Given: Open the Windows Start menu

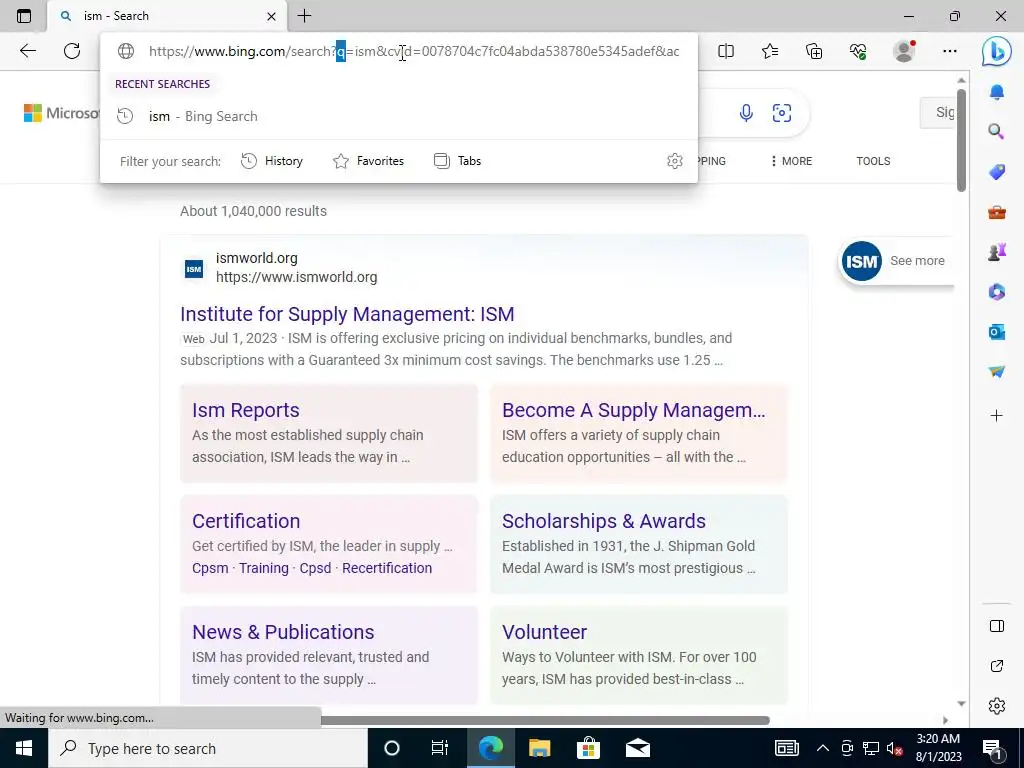Looking at the screenshot, I should click(x=24, y=748).
